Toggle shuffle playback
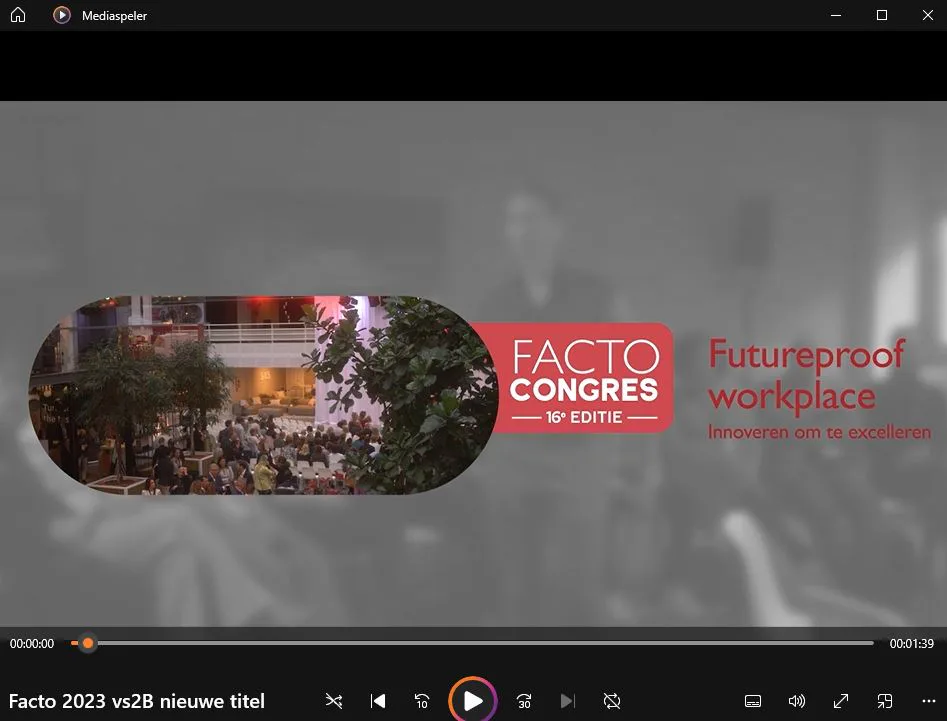The width and height of the screenshot is (947, 721). click(333, 700)
